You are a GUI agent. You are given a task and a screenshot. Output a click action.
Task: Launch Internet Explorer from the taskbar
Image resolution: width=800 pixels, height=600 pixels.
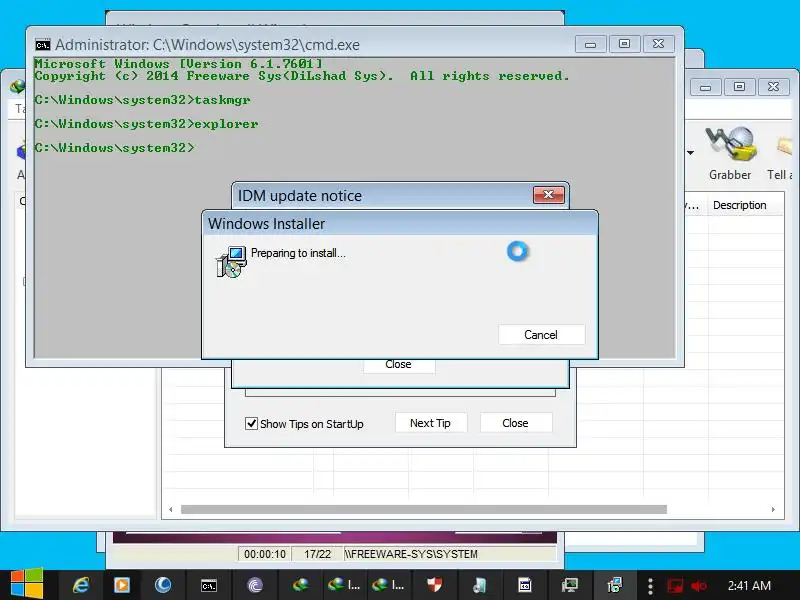(x=81, y=585)
